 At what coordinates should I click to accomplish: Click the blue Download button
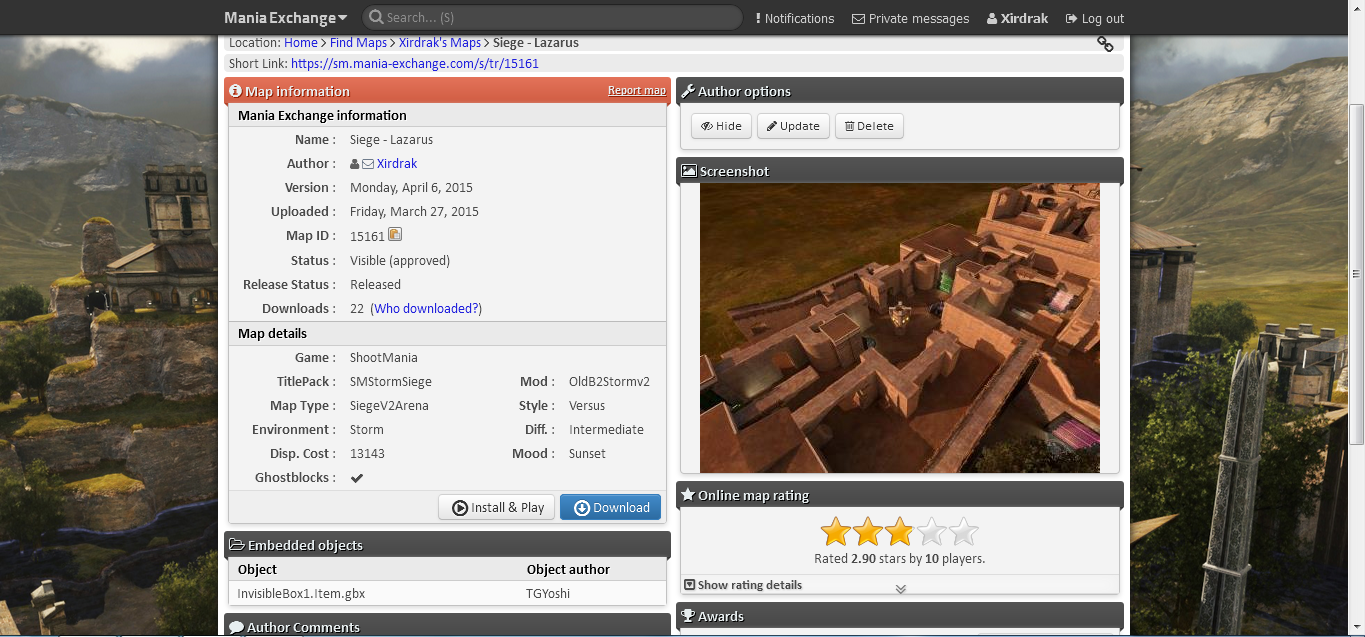click(611, 507)
